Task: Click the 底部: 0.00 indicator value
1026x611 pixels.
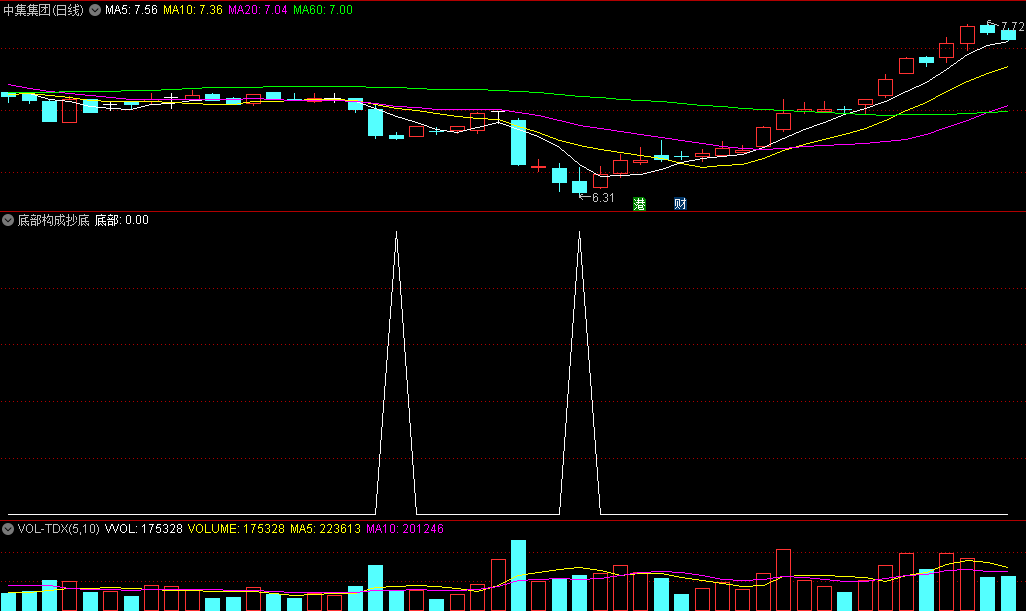Action: (x=122, y=220)
